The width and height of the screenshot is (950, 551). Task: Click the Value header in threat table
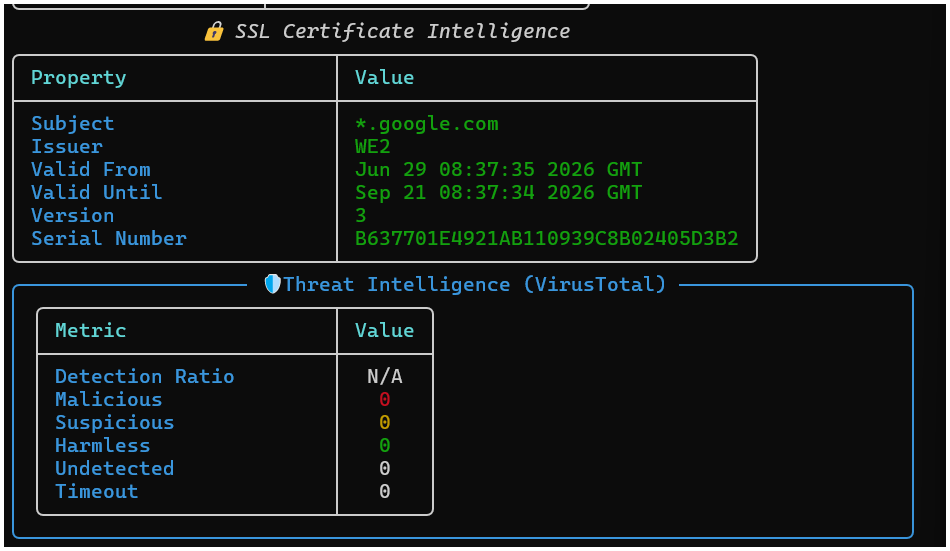384,330
